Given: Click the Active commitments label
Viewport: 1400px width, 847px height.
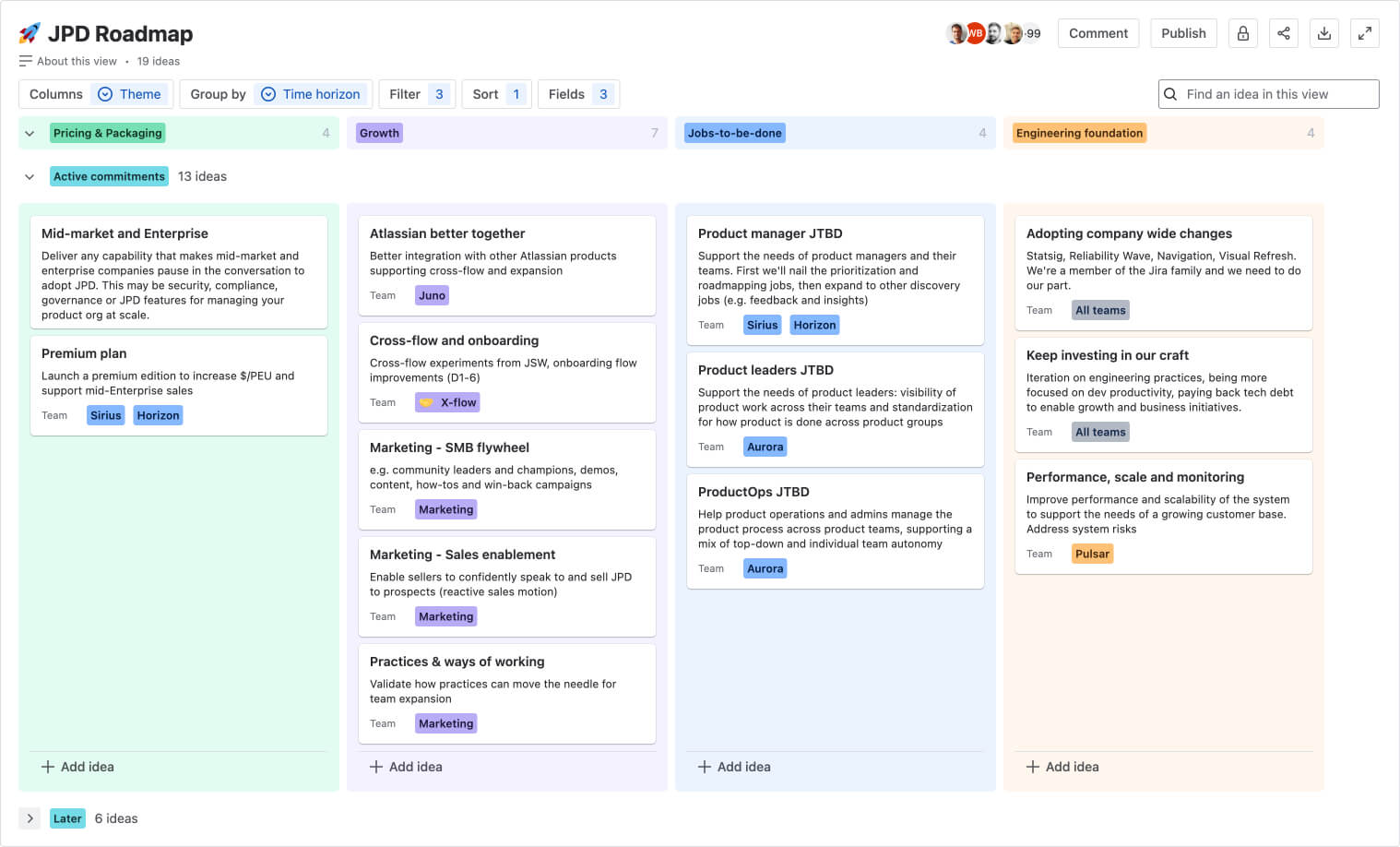Looking at the screenshot, I should pyautogui.click(x=109, y=176).
